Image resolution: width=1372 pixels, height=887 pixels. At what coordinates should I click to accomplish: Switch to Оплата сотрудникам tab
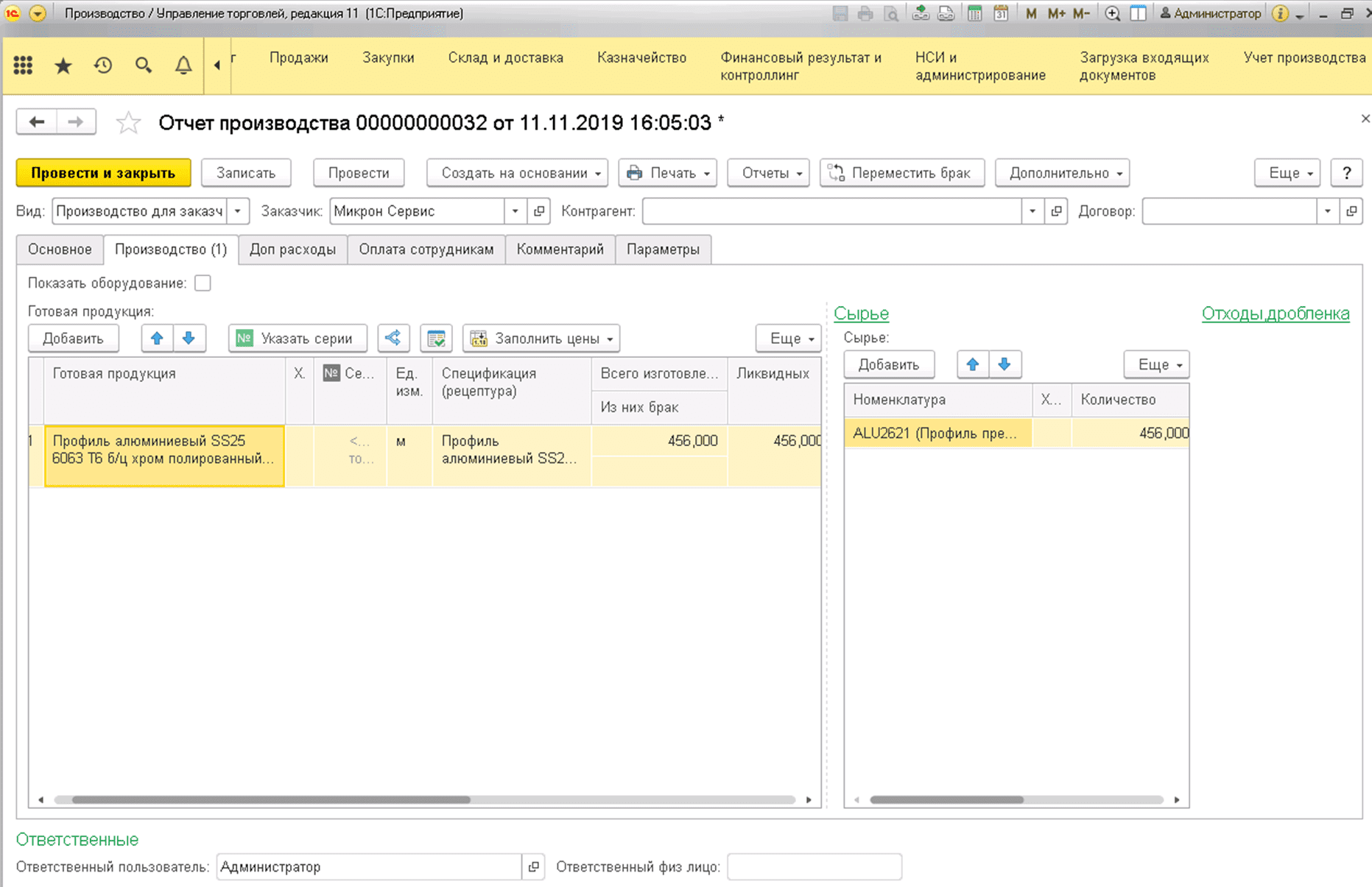pos(426,250)
